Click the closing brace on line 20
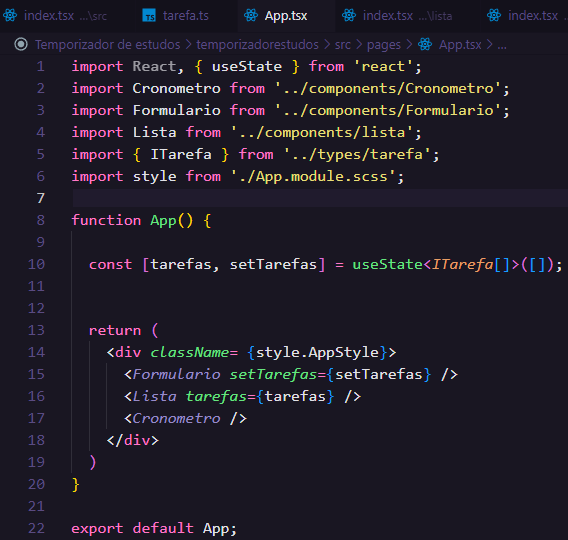Screen dimensions: 568x540 [75, 485]
